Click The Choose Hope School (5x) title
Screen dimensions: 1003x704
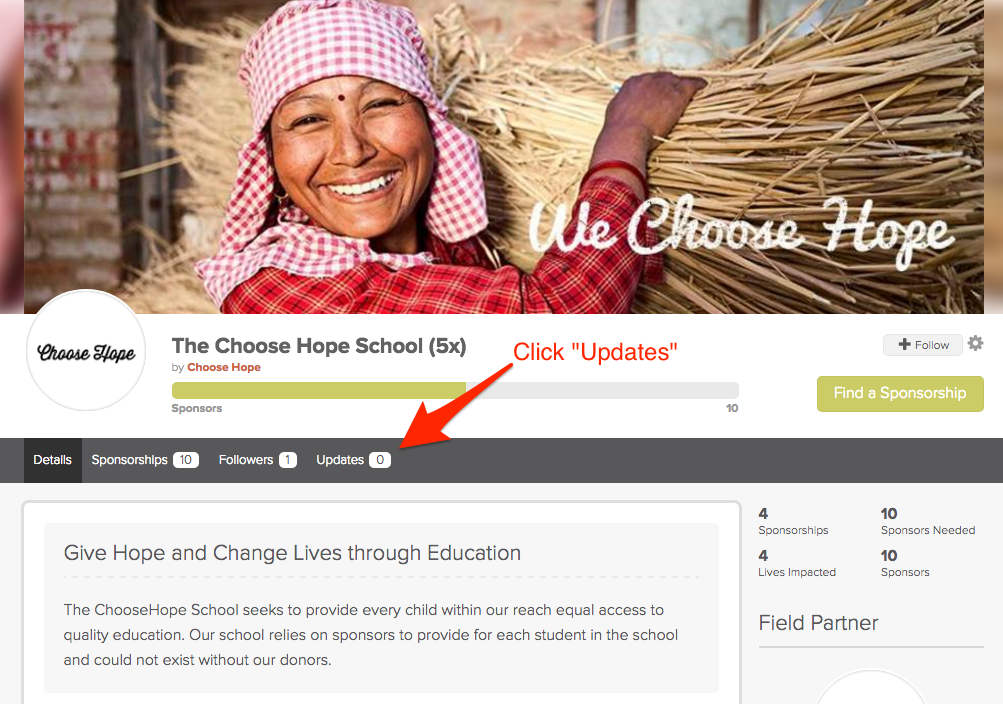pyautogui.click(x=319, y=346)
